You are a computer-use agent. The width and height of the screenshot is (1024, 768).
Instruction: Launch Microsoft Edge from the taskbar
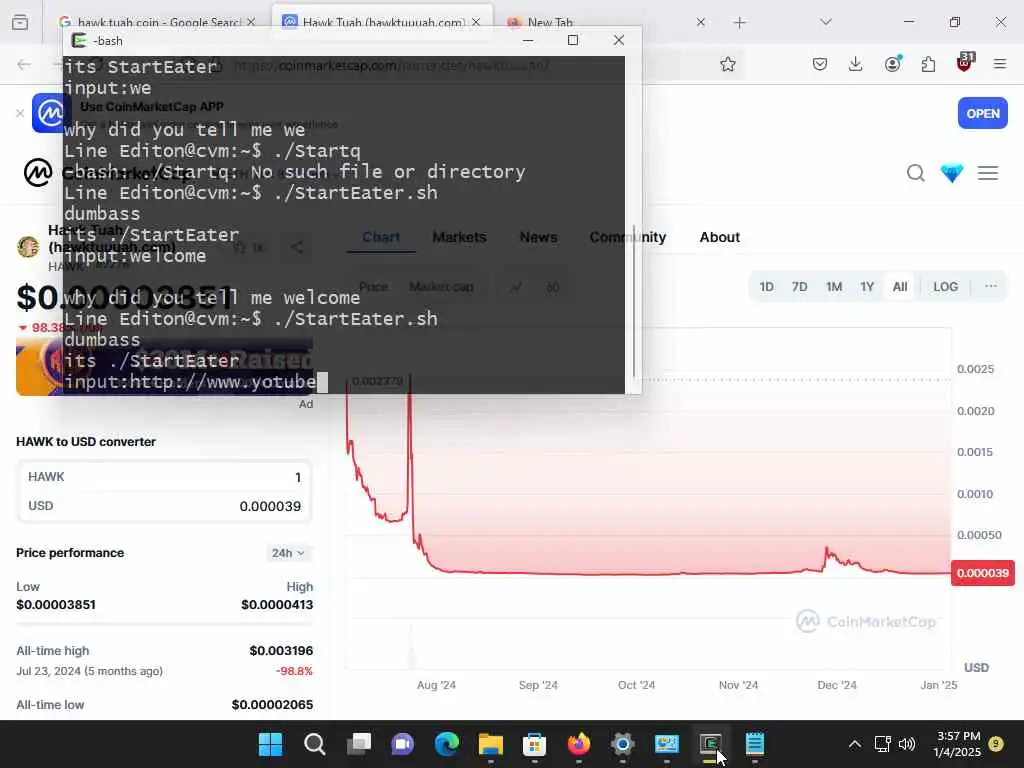(x=447, y=744)
